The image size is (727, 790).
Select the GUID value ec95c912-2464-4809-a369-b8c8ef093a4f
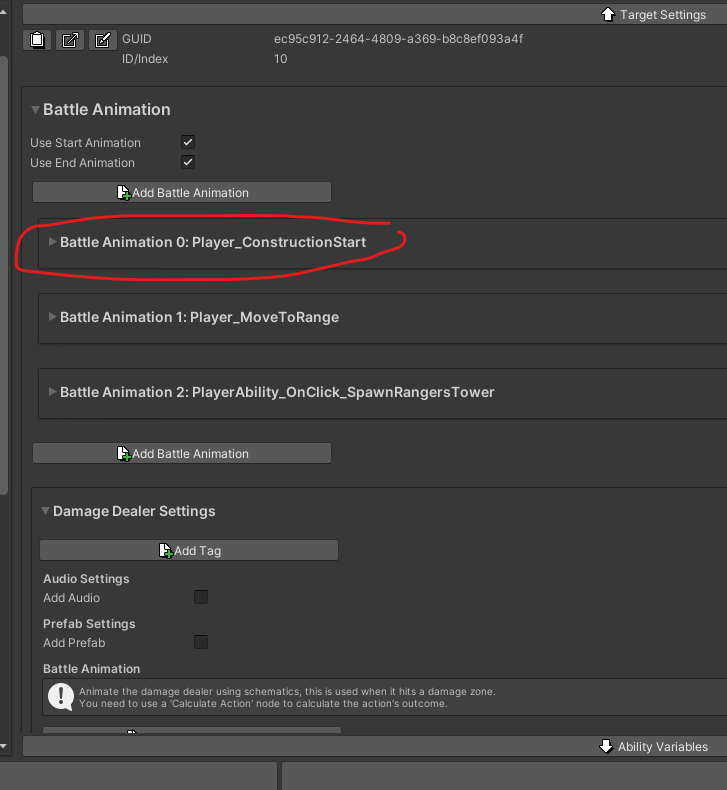click(399, 39)
